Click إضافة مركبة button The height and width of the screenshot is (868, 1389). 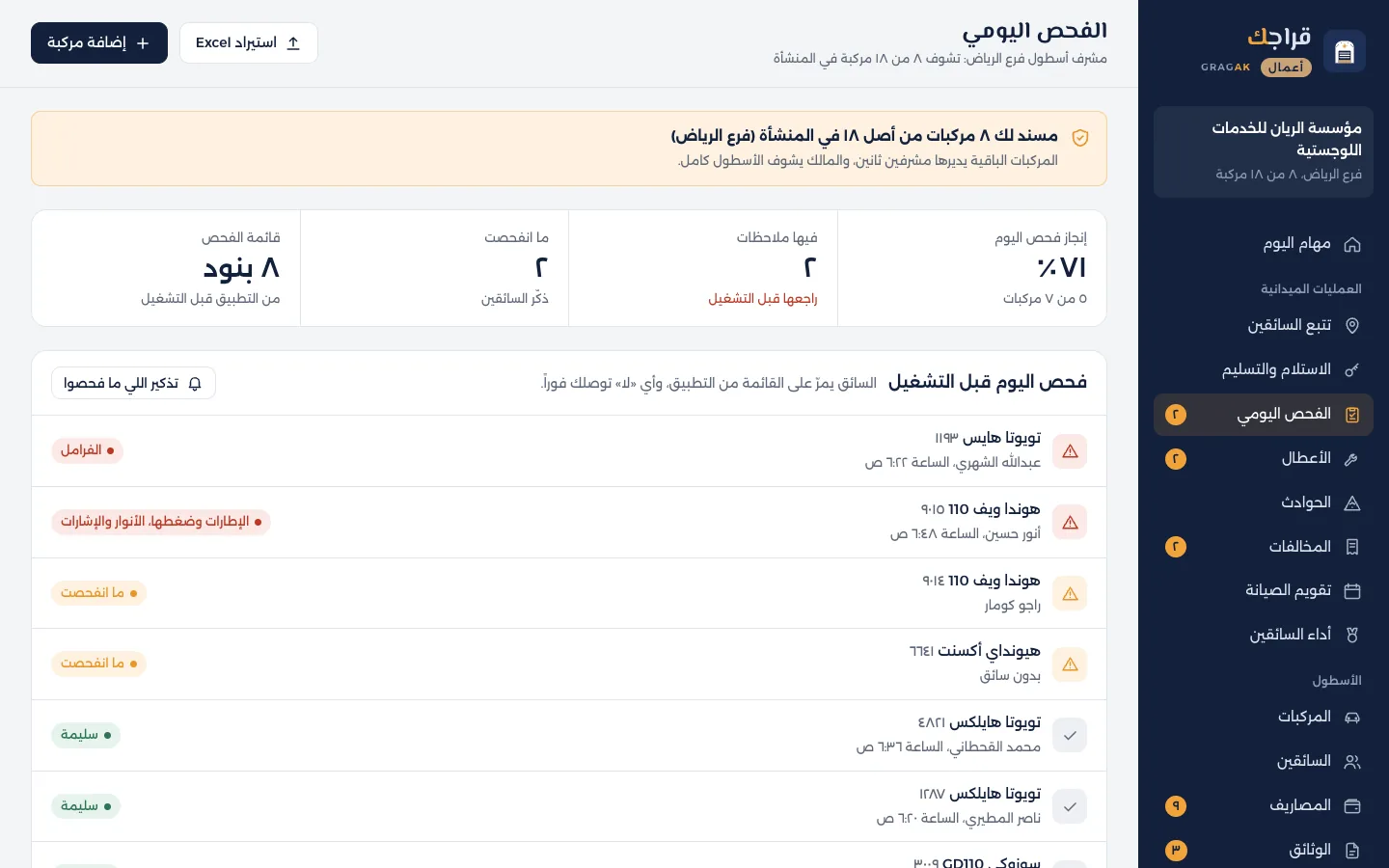99,43
